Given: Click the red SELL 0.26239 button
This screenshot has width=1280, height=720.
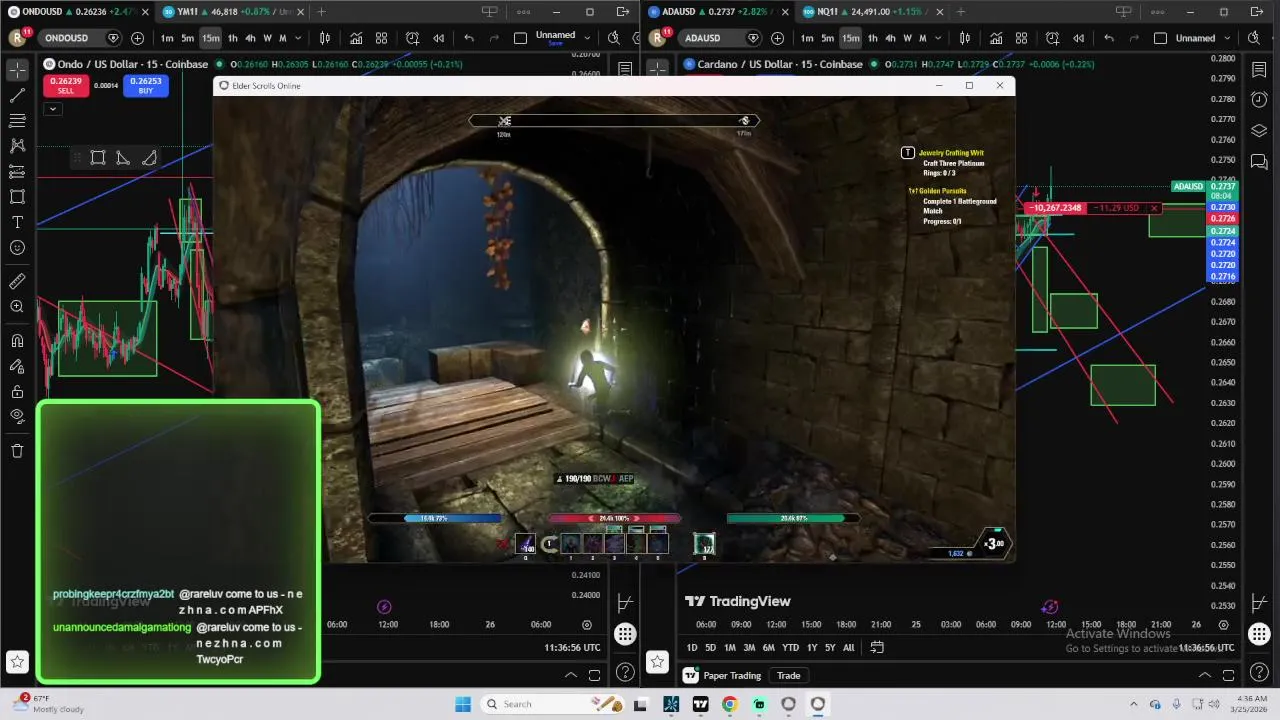Looking at the screenshot, I should tap(65, 86).
